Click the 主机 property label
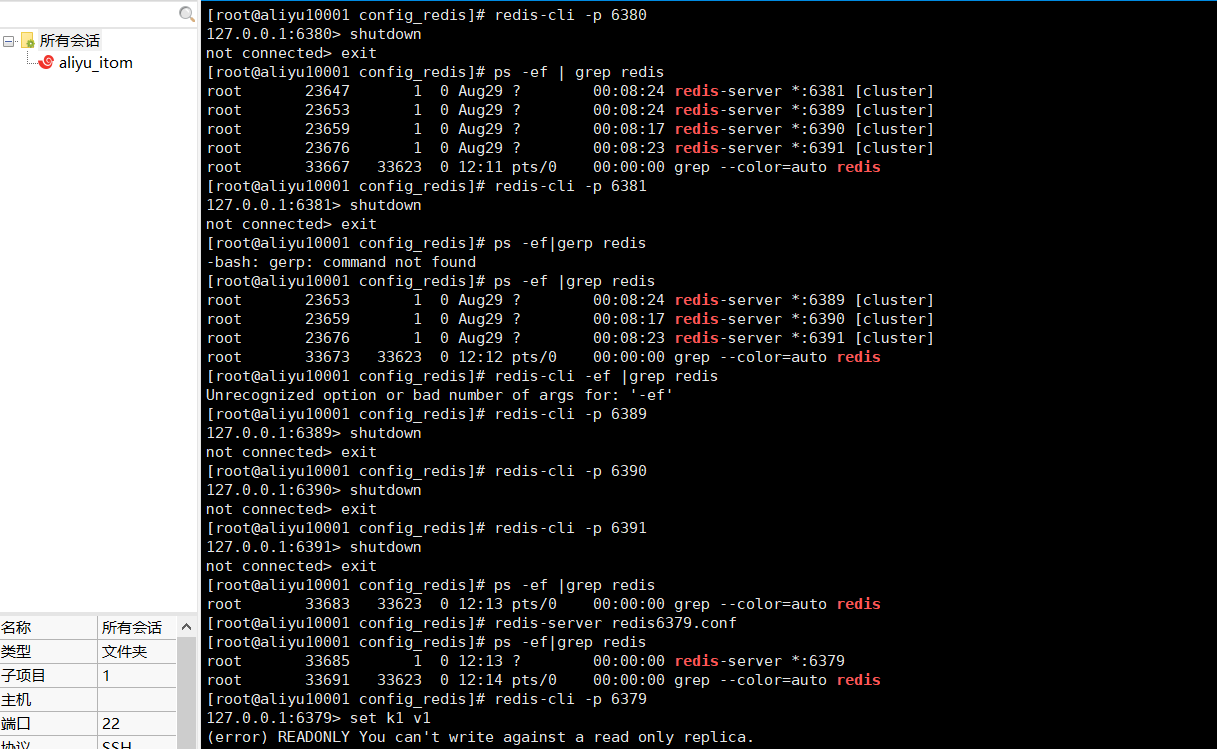This screenshot has height=749, width=1217. (x=16, y=699)
